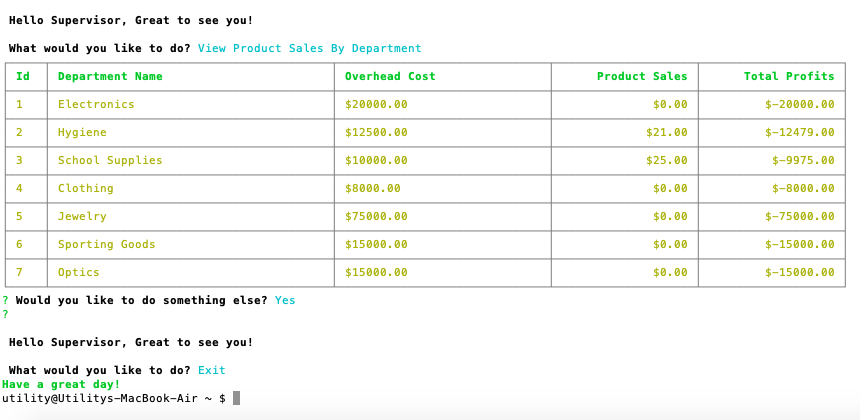Click the cyan Yes answer text

coord(285,300)
